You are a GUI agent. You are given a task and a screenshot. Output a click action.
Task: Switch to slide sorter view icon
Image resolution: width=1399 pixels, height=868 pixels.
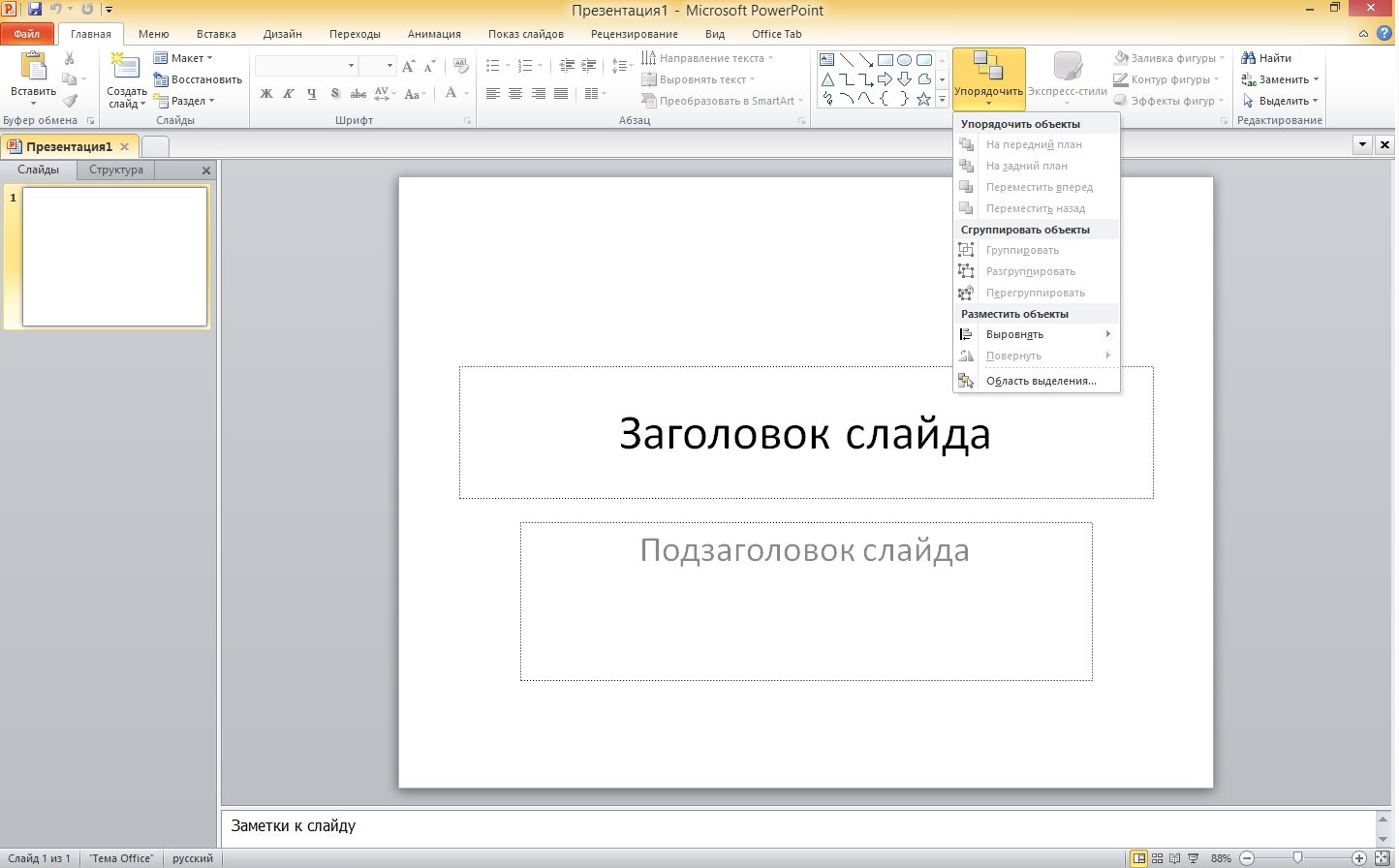(1157, 858)
